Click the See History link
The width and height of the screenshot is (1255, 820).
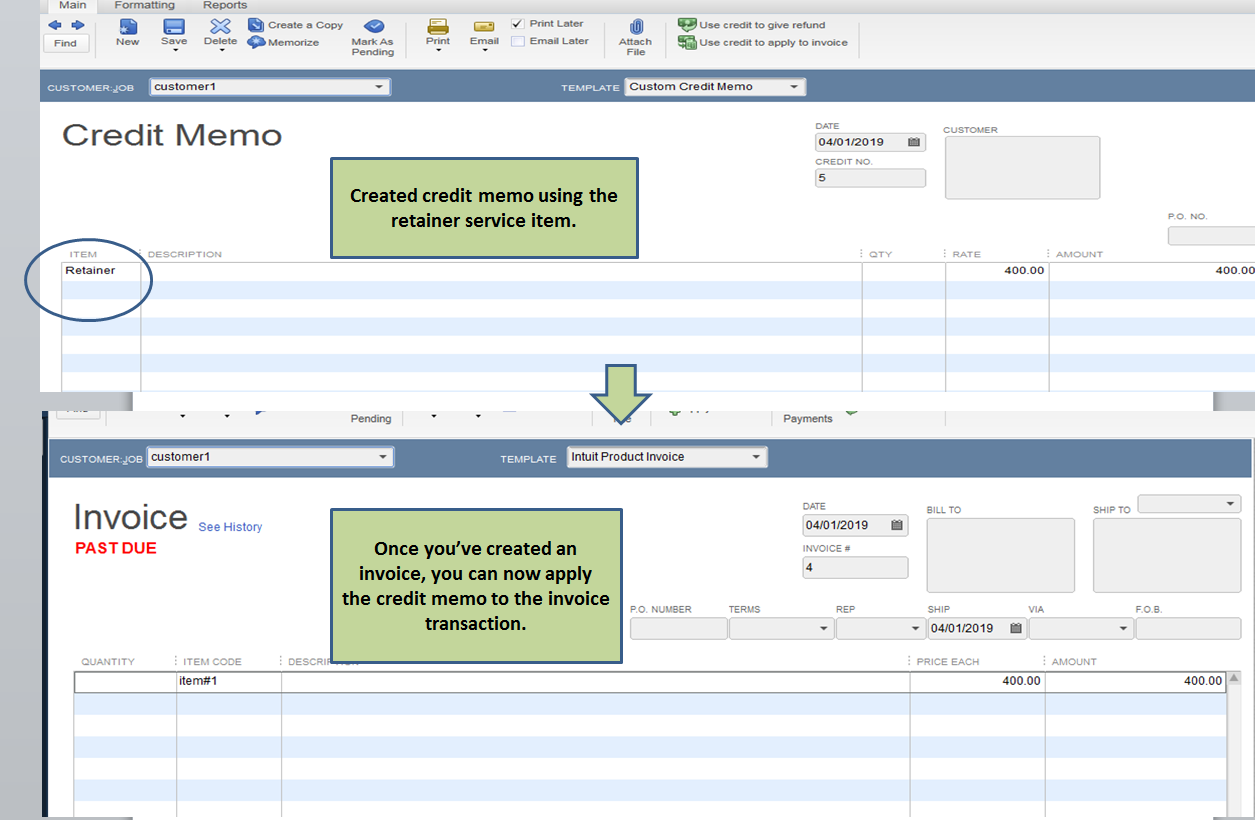click(x=230, y=527)
